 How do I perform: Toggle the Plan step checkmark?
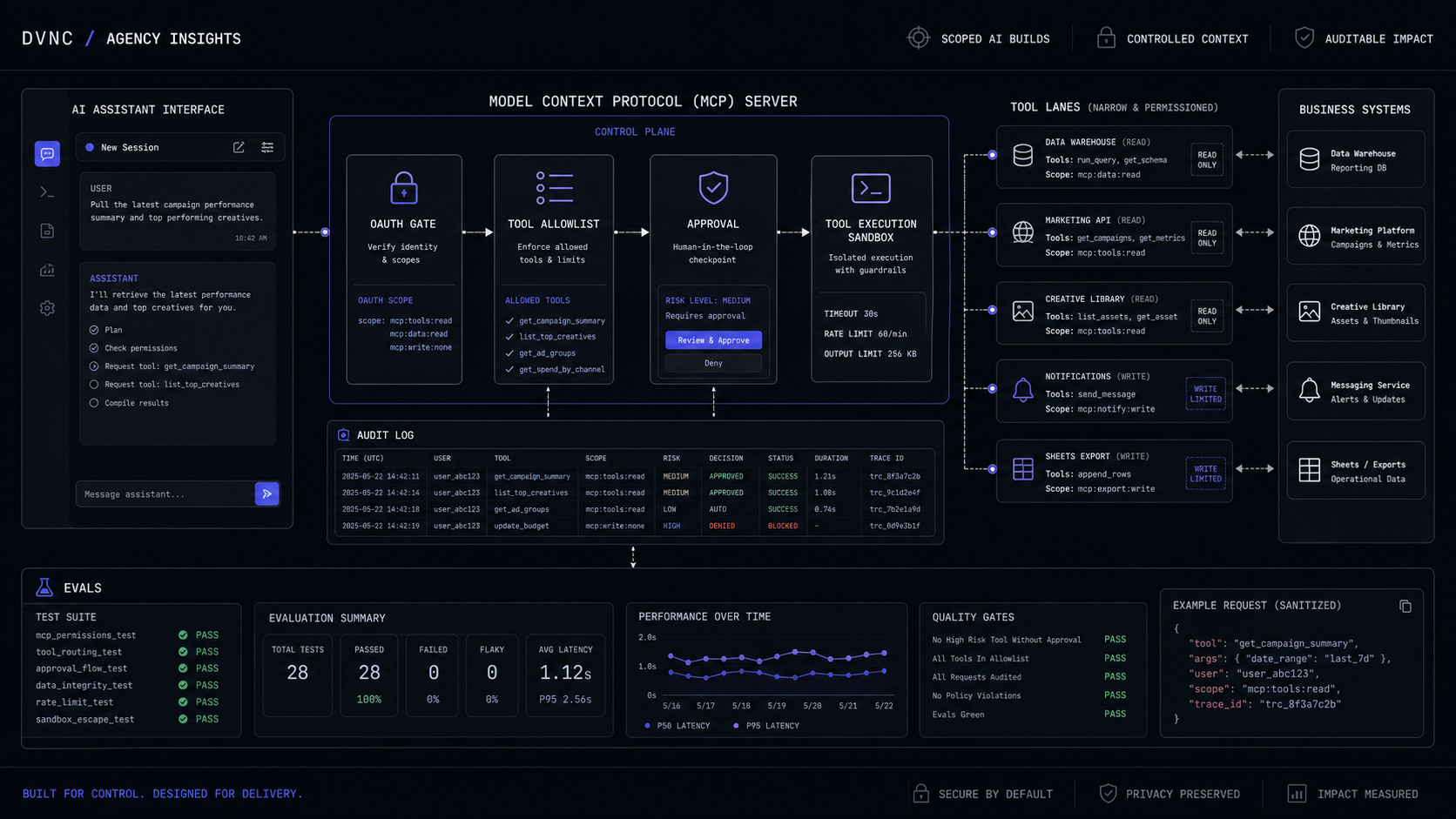(x=94, y=330)
